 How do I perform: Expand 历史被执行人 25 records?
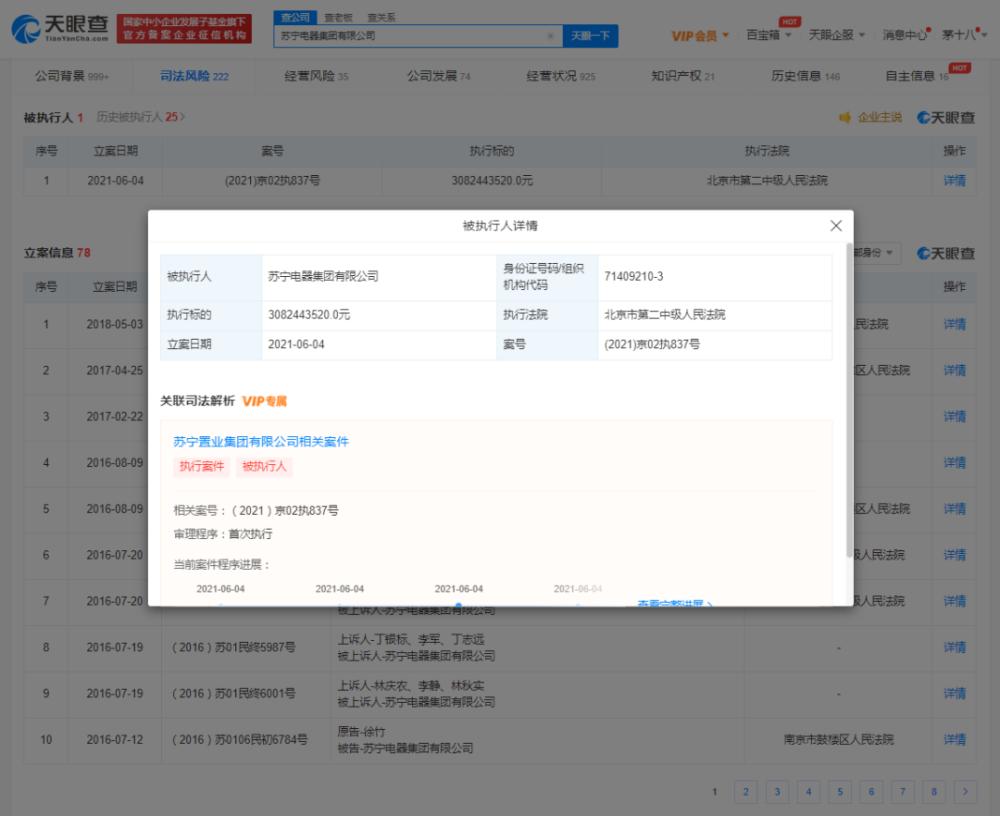tap(141, 117)
